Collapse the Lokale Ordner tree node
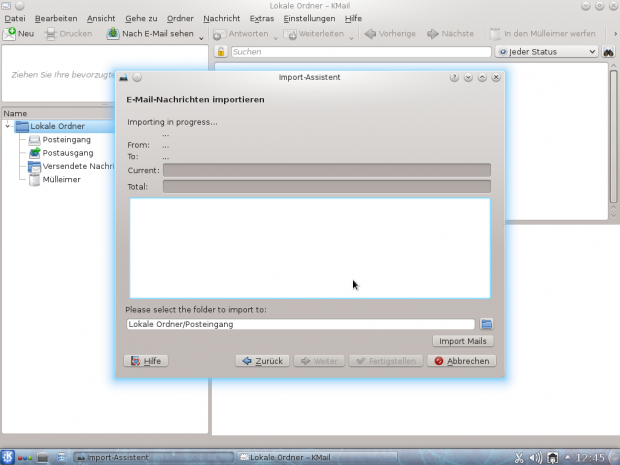Image resolution: width=620 pixels, height=465 pixels. (x=8, y=127)
